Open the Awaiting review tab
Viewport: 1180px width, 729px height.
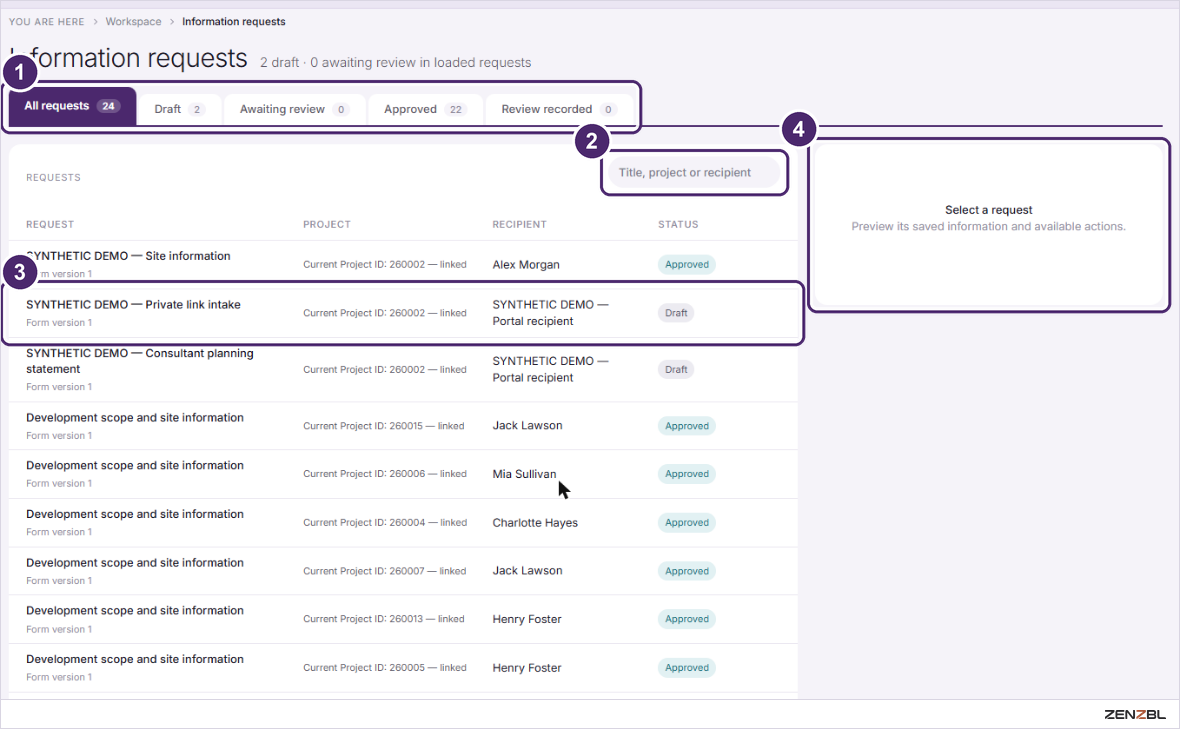[294, 109]
